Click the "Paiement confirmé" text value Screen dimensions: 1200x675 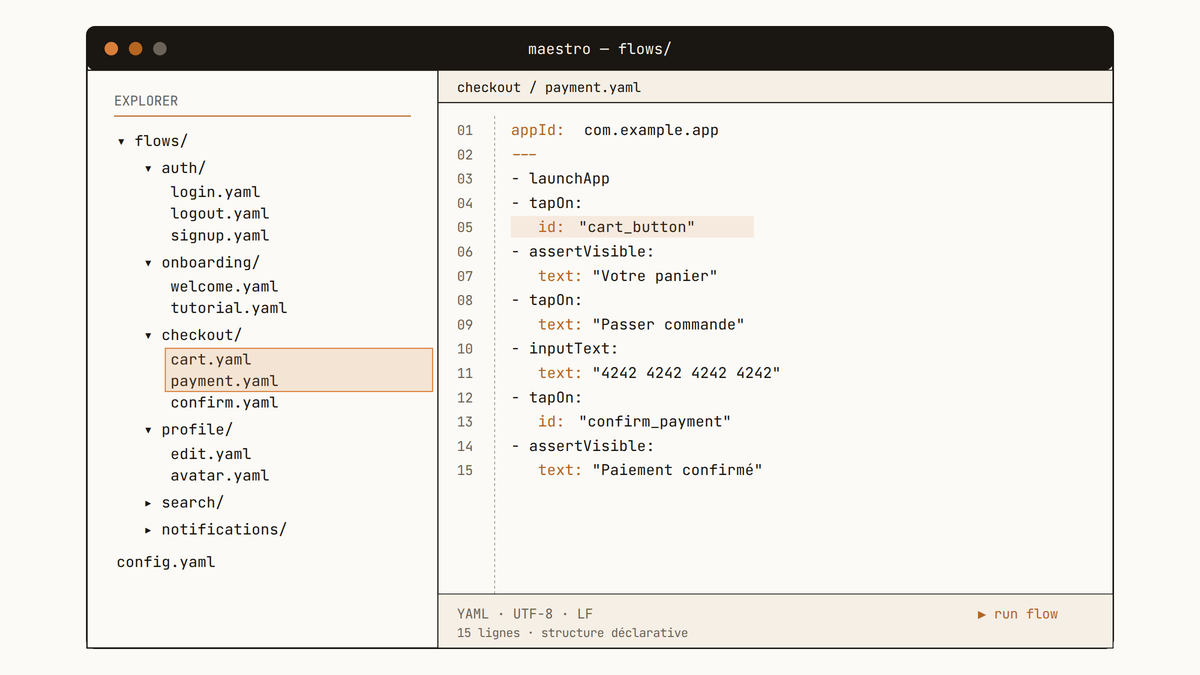pos(677,470)
